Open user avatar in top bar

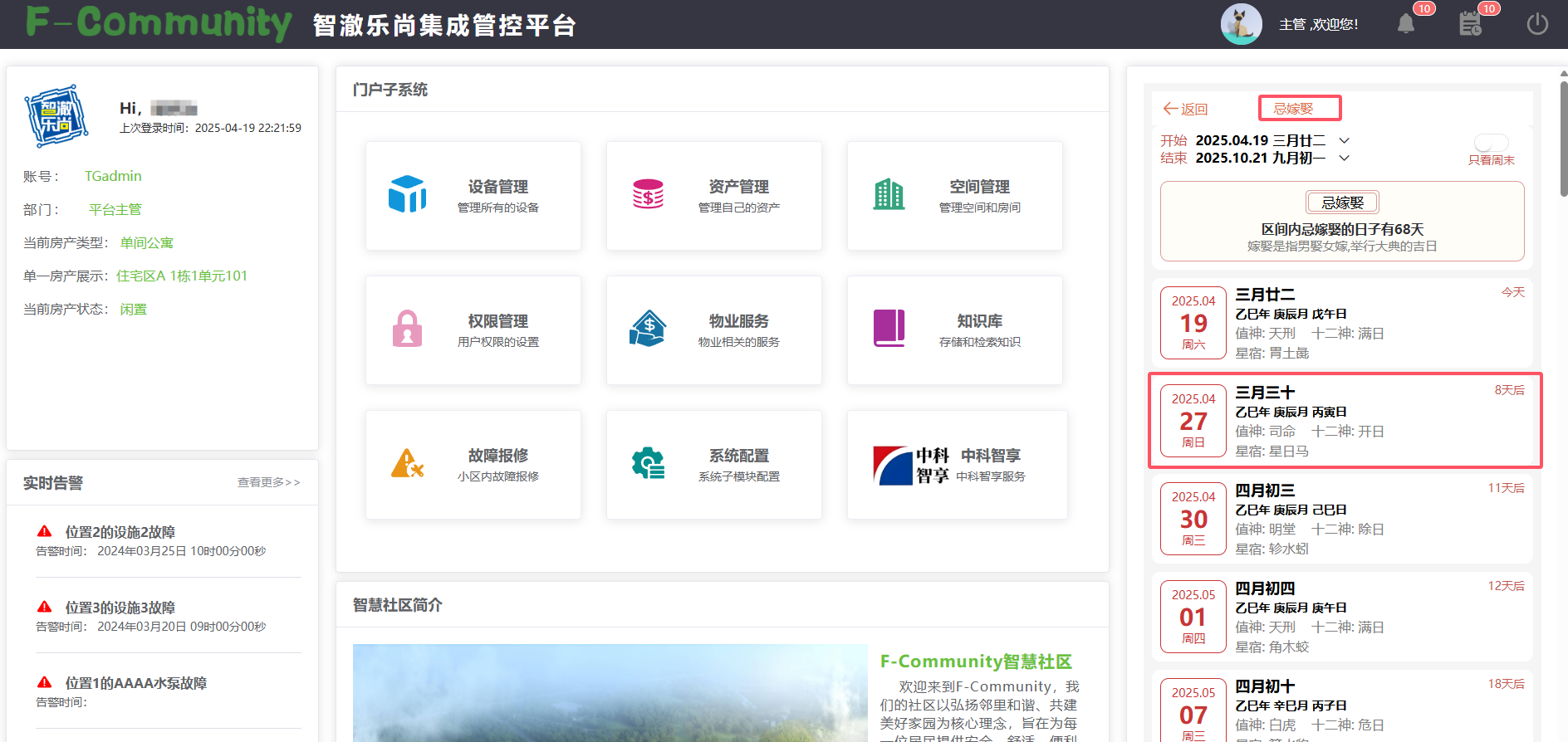click(1241, 24)
